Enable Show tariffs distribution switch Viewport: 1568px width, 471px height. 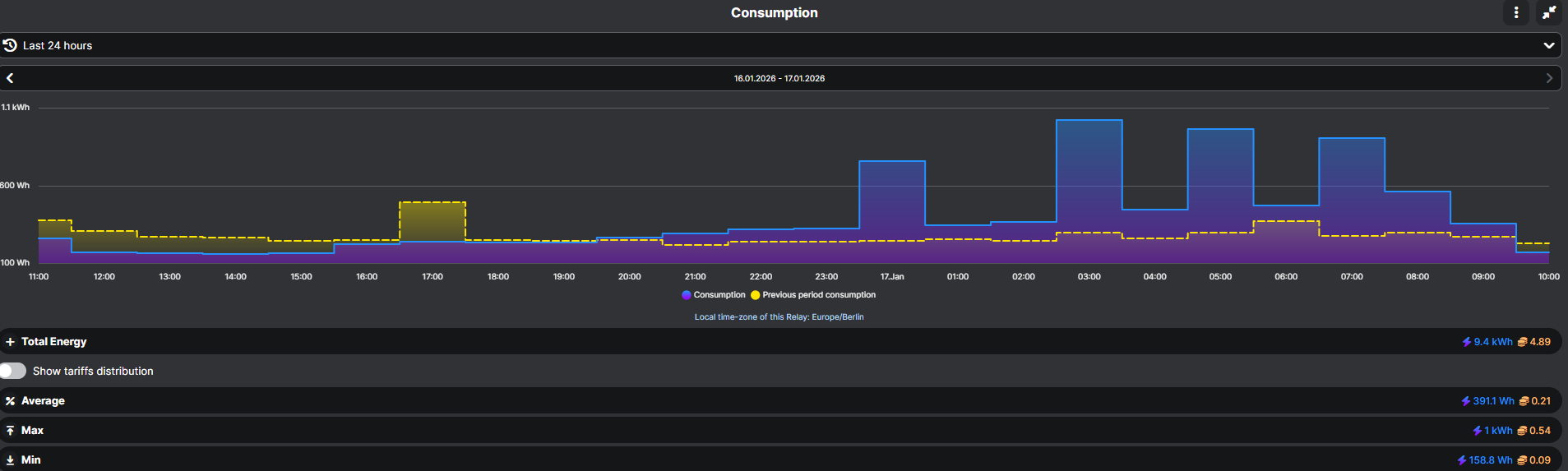[x=13, y=371]
